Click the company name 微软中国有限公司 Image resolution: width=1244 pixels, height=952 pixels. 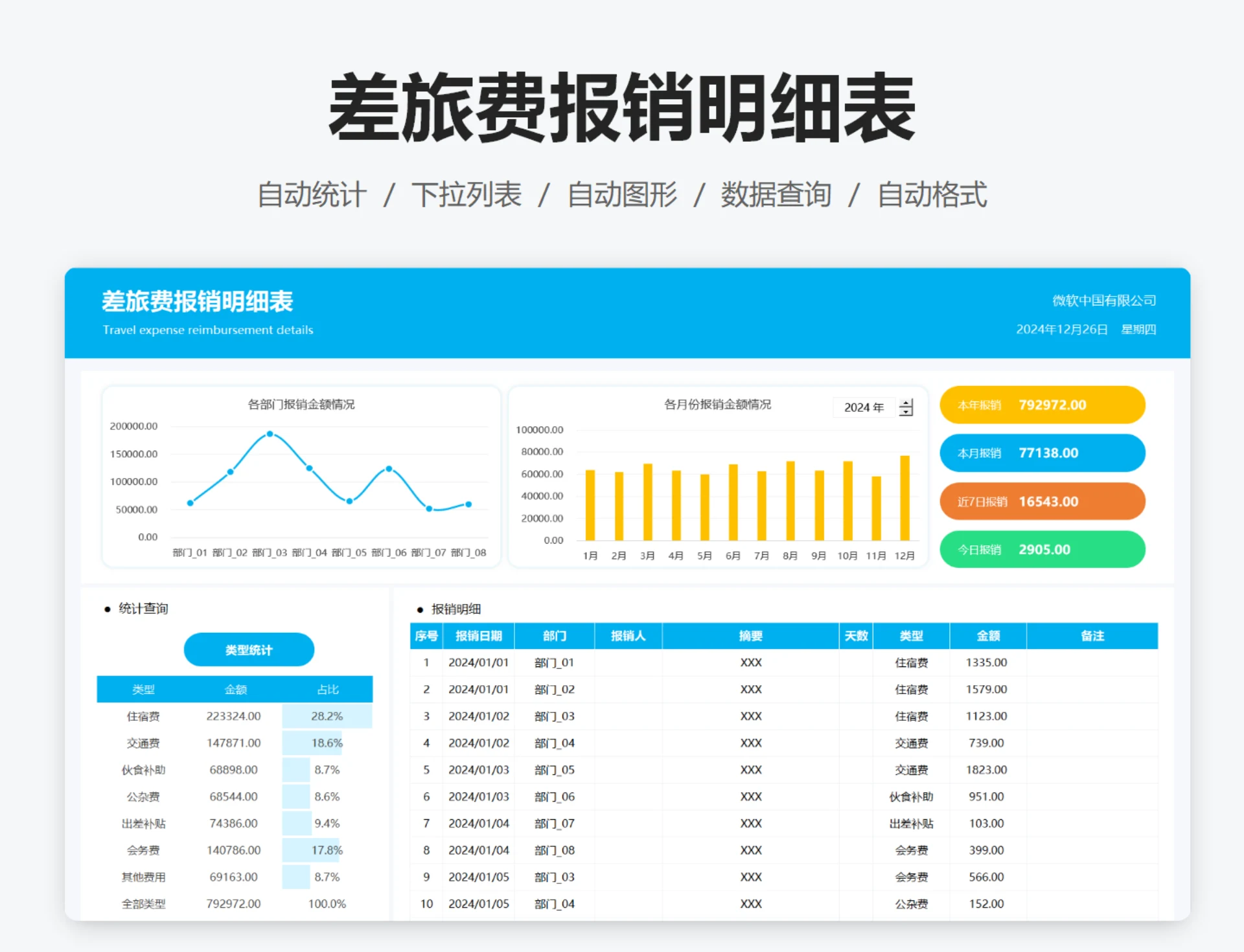1105,300
